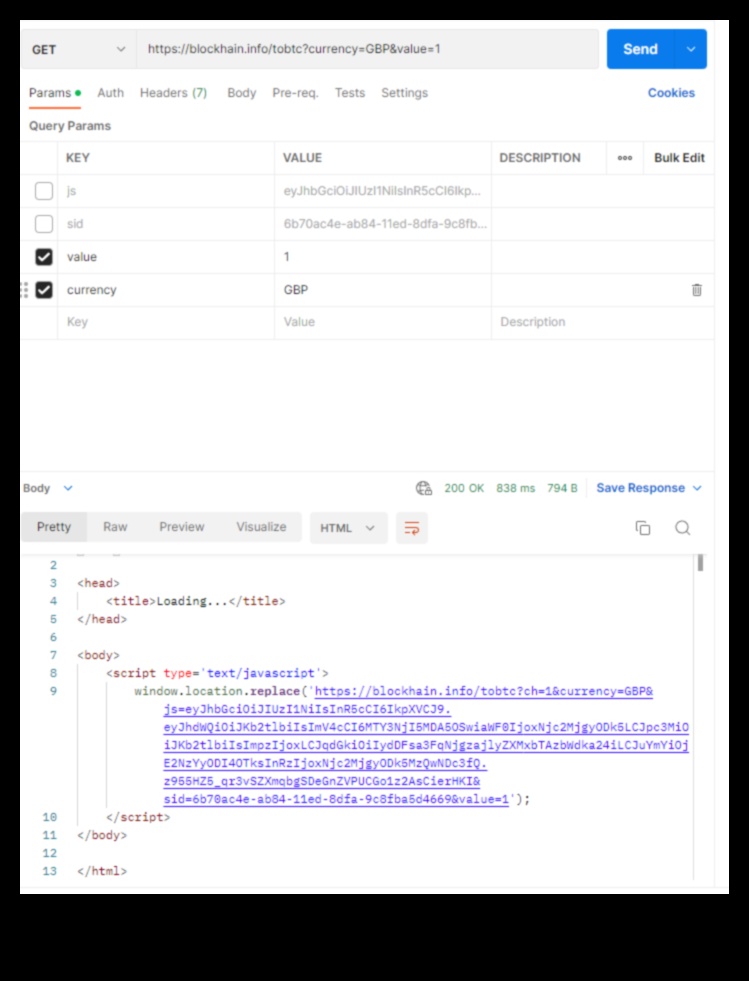Select the Raw response view tab
Screen dimensions: 749x981
pyautogui.click(x=115, y=527)
